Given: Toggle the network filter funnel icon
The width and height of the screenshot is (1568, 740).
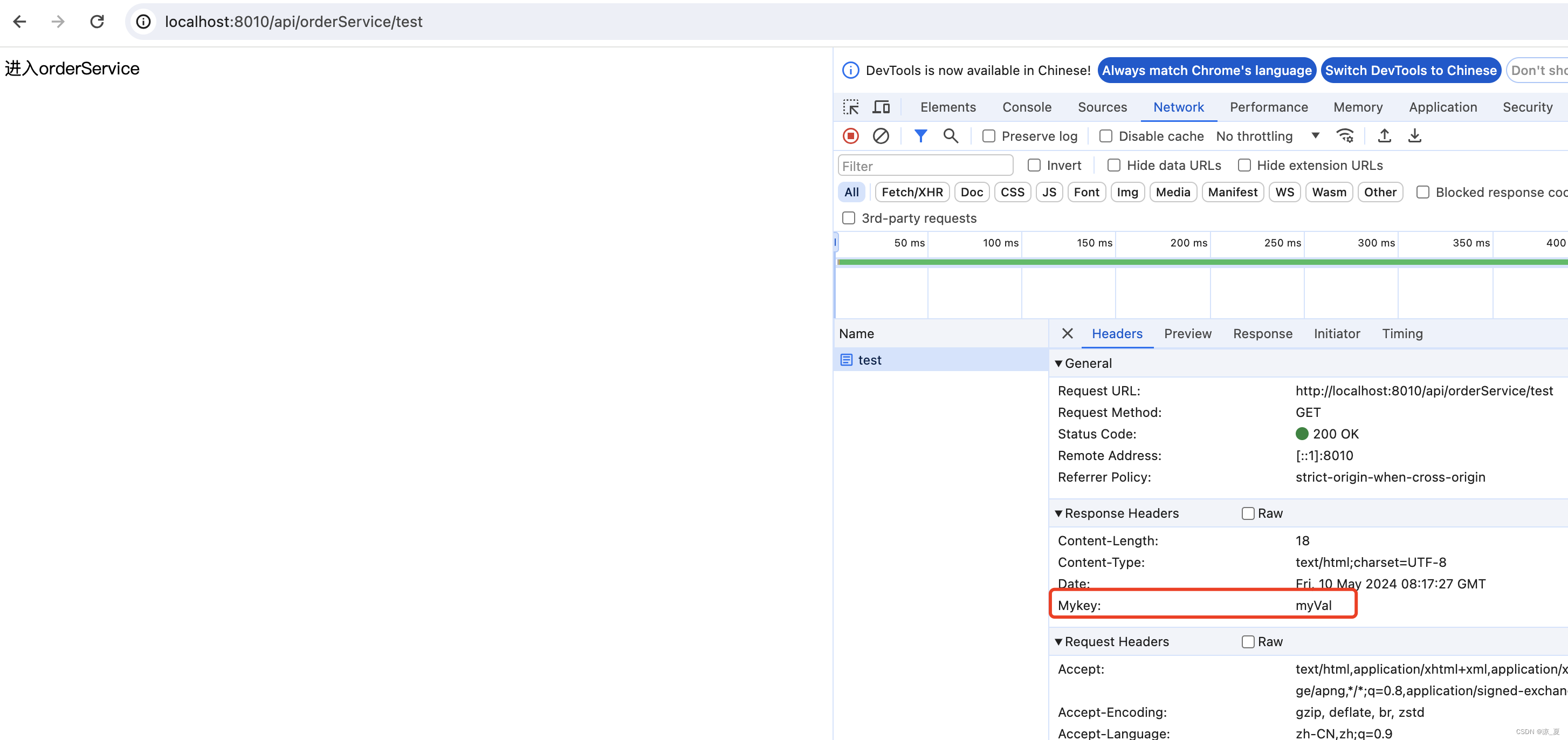Looking at the screenshot, I should tap(920, 136).
